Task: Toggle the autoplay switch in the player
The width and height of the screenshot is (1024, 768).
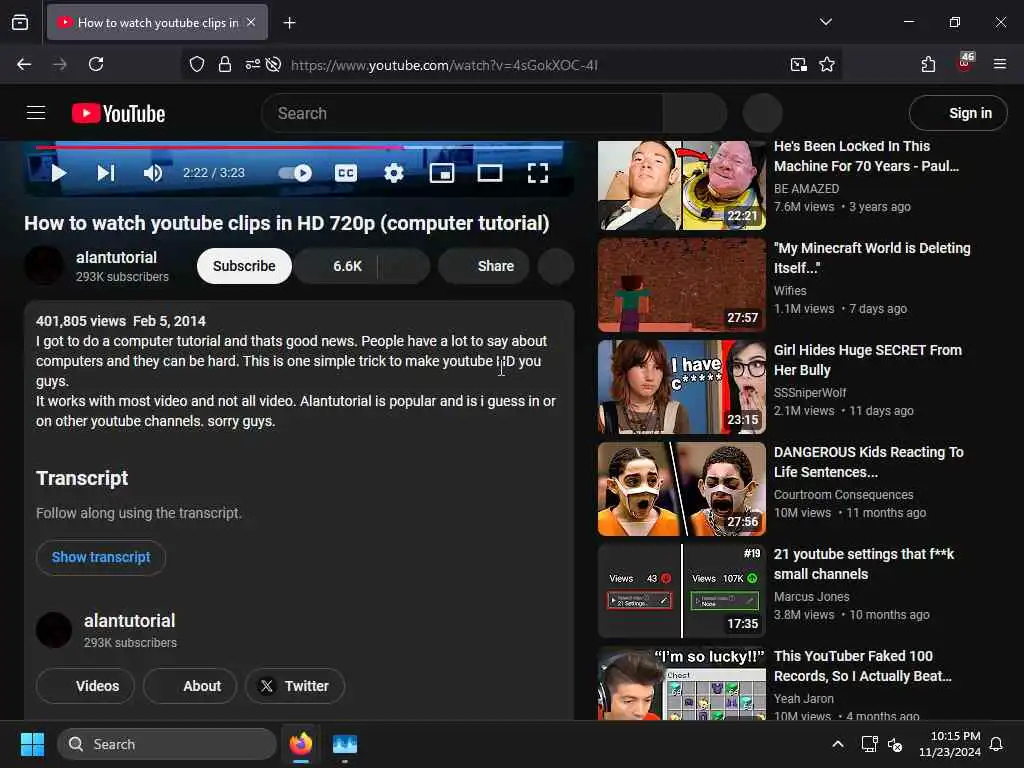Action: (295, 173)
